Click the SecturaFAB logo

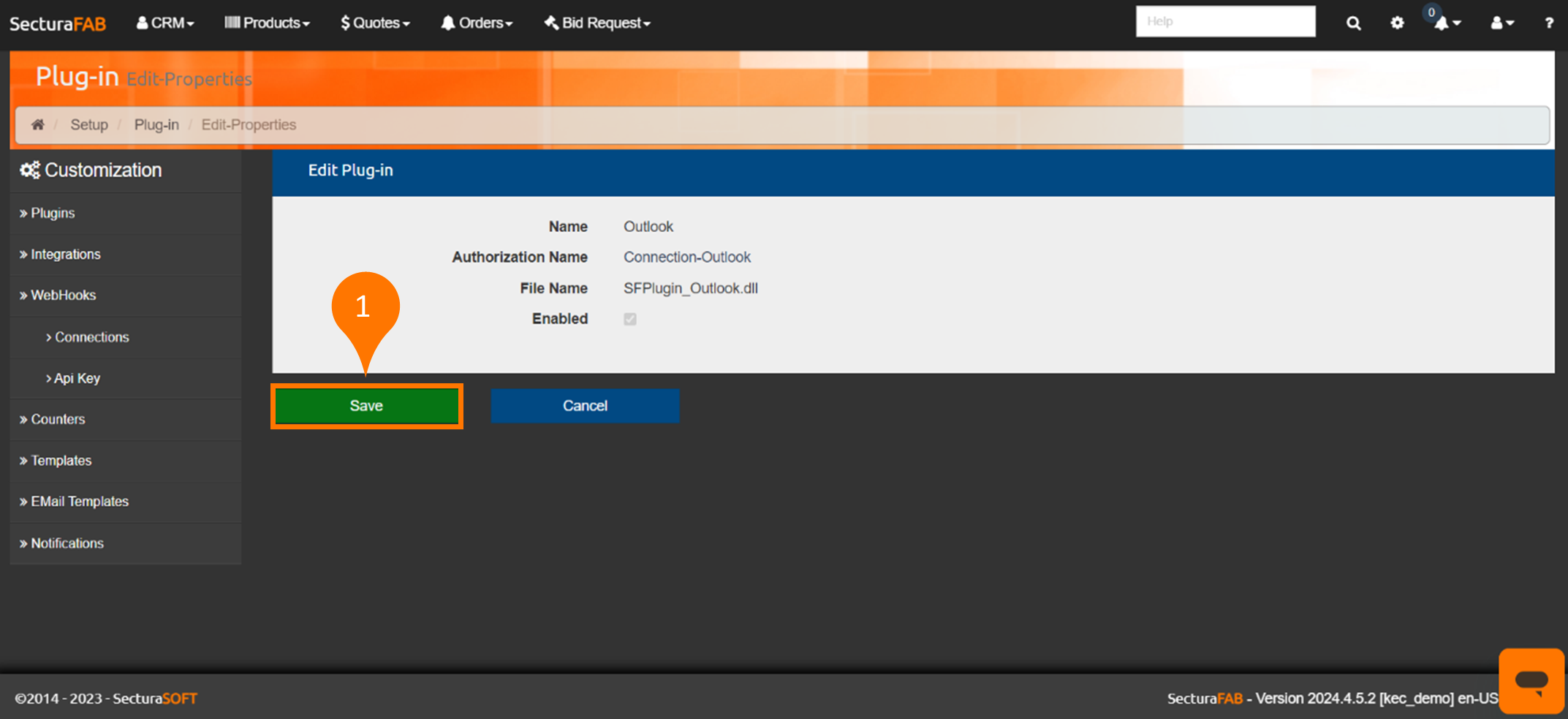pos(58,23)
